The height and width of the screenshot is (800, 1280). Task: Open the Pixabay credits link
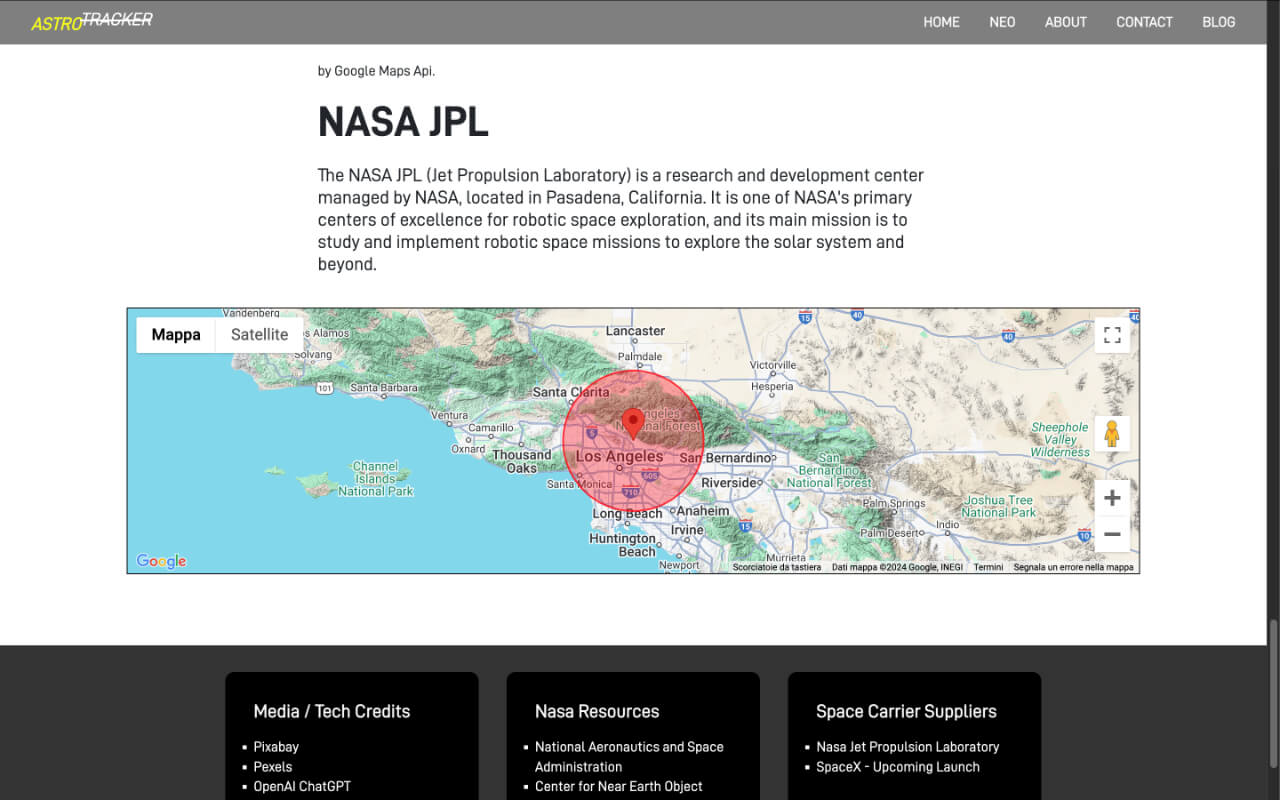[x=276, y=746]
